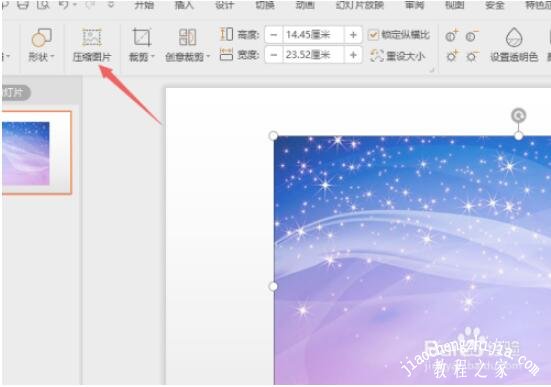Click the top-middle resize handle of the picture
The image size is (551, 387).
(x=519, y=136)
